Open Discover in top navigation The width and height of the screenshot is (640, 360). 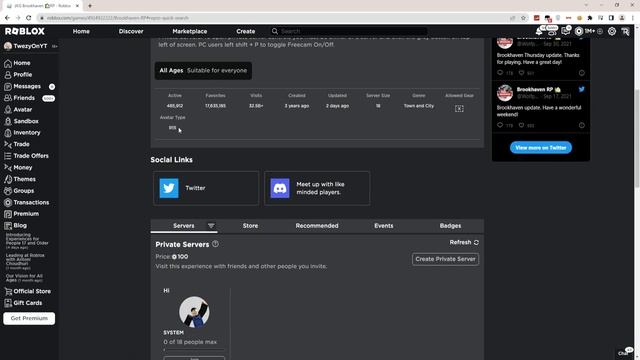[x=131, y=31]
